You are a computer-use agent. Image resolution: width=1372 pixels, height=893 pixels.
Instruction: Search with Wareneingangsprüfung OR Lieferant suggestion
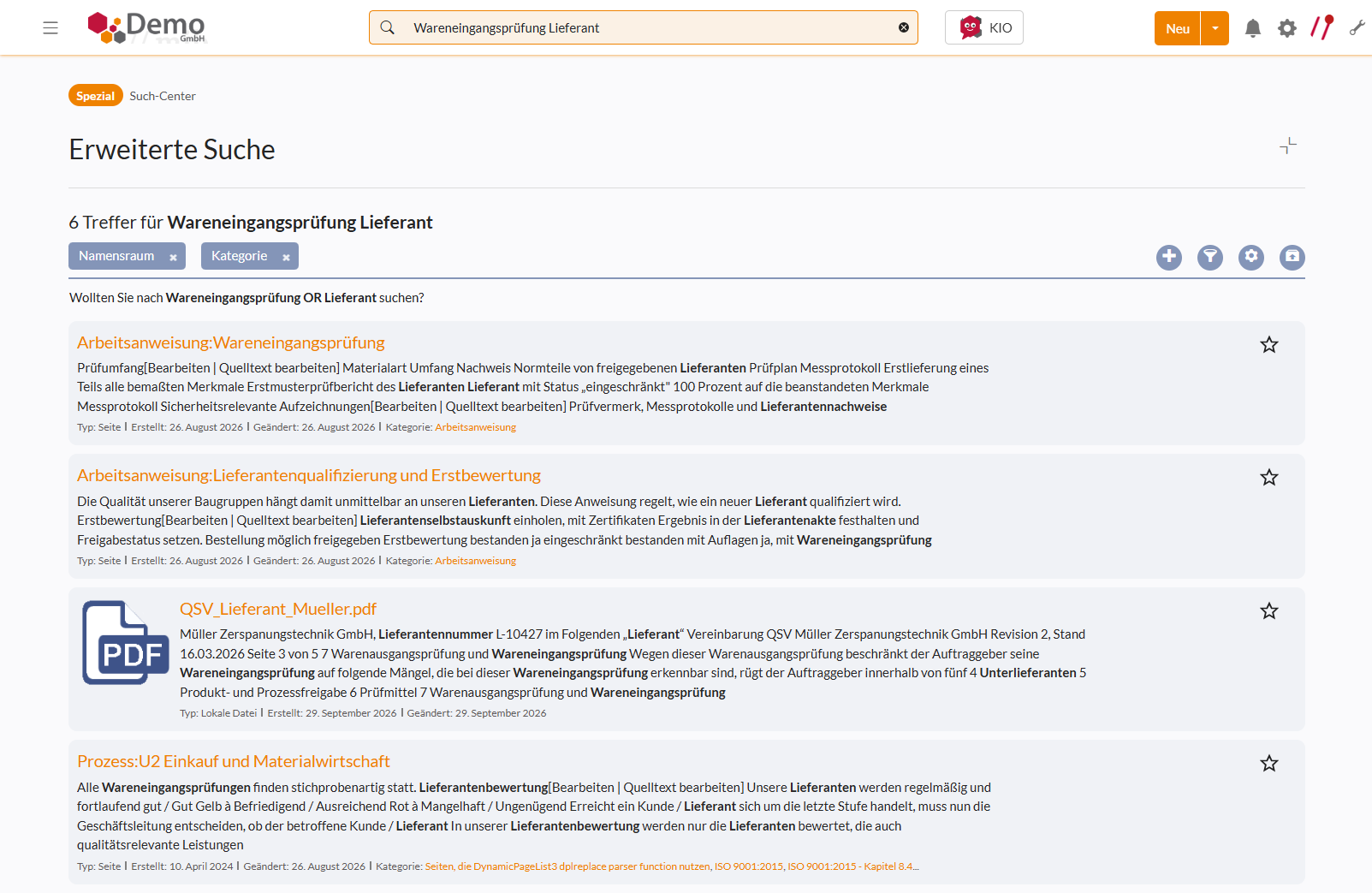[270, 298]
